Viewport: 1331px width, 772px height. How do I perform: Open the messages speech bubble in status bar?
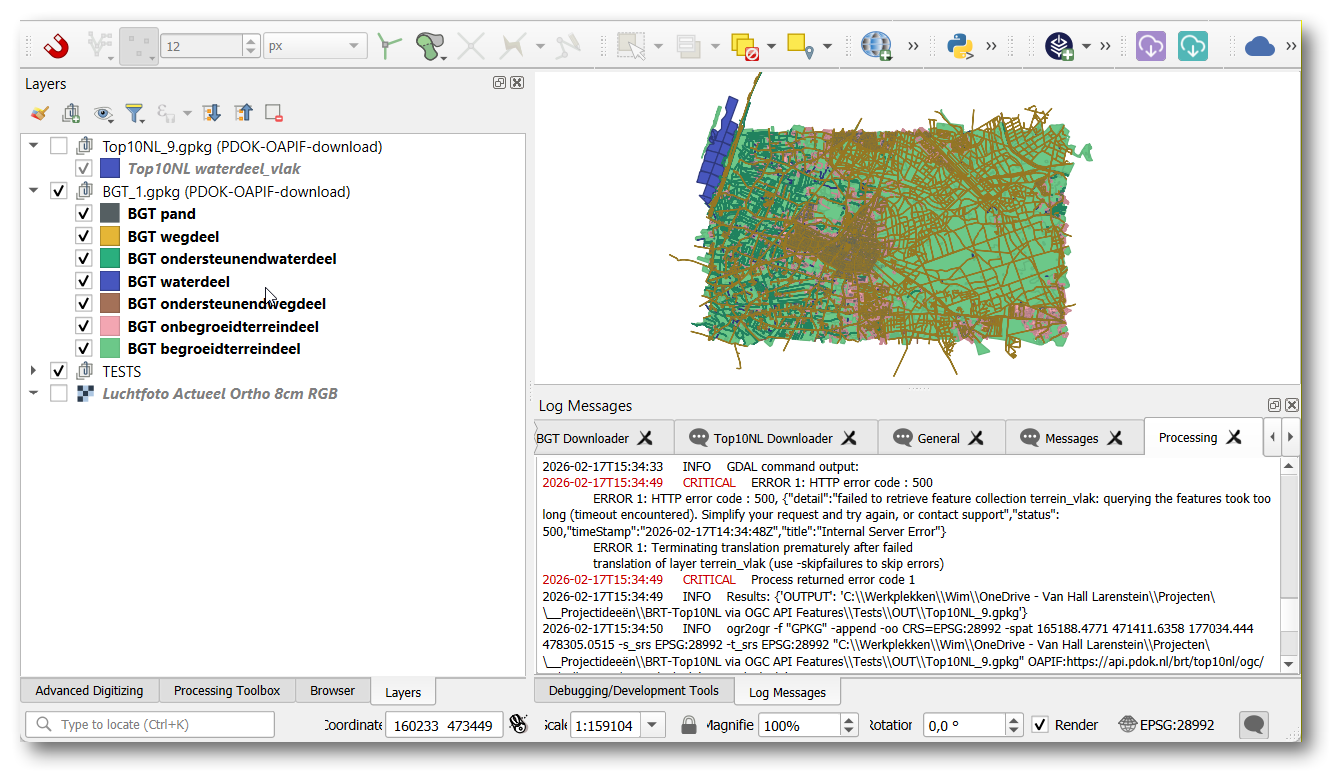pos(1254,725)
